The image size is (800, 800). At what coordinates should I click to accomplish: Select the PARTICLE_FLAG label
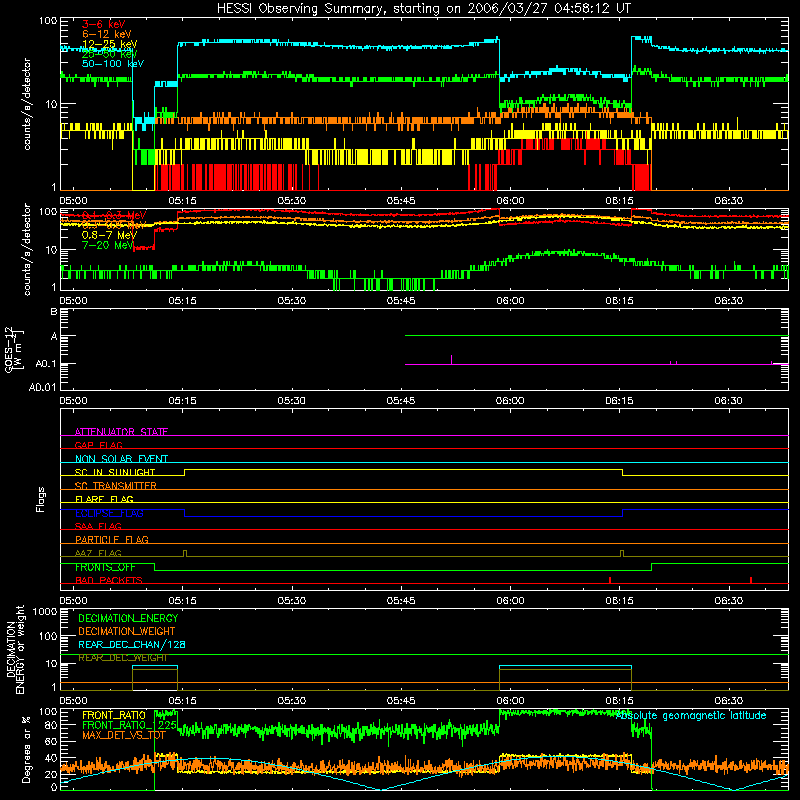pos(112,539)
